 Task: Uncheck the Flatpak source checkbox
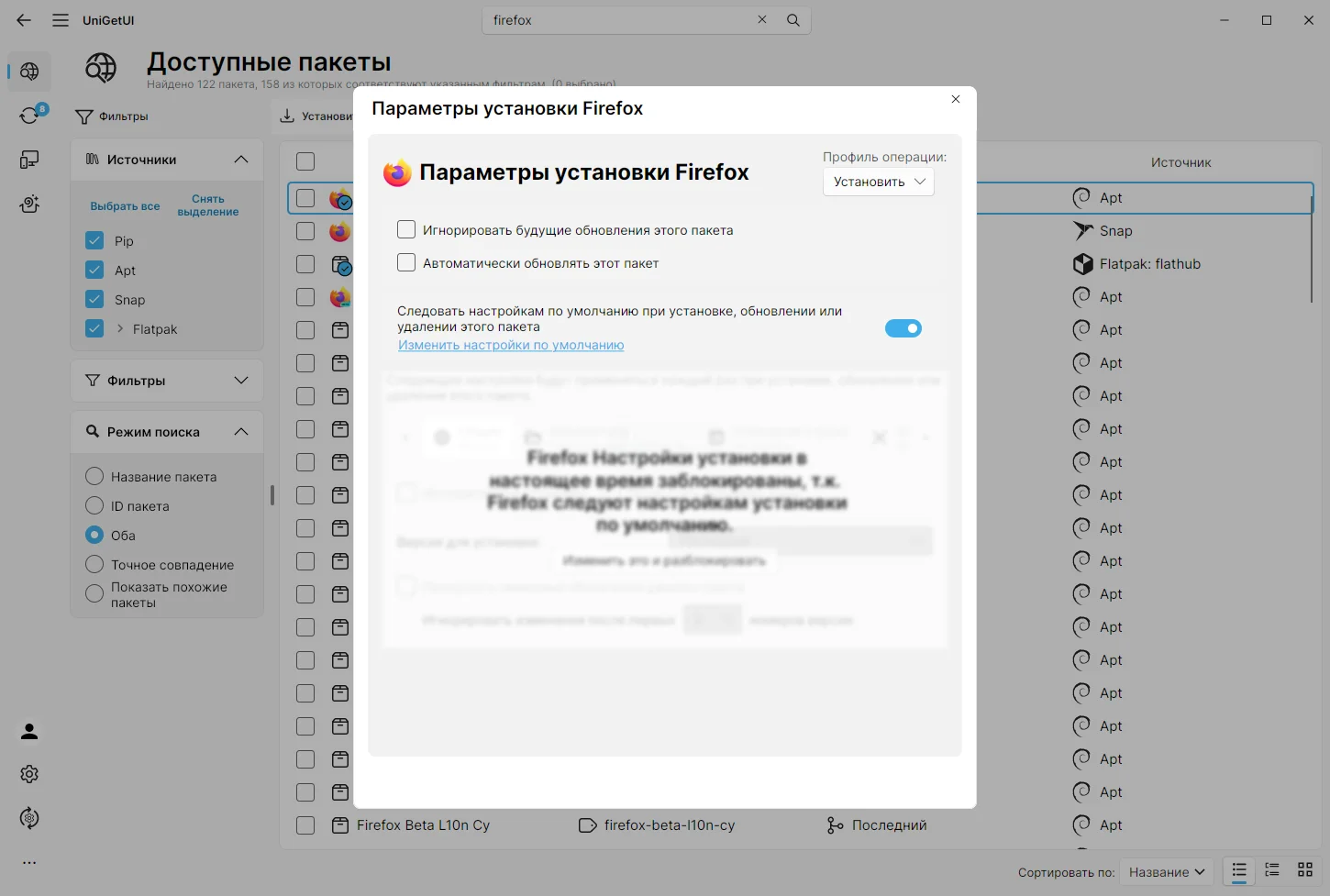pyautogui.click(x=94, y=329)
